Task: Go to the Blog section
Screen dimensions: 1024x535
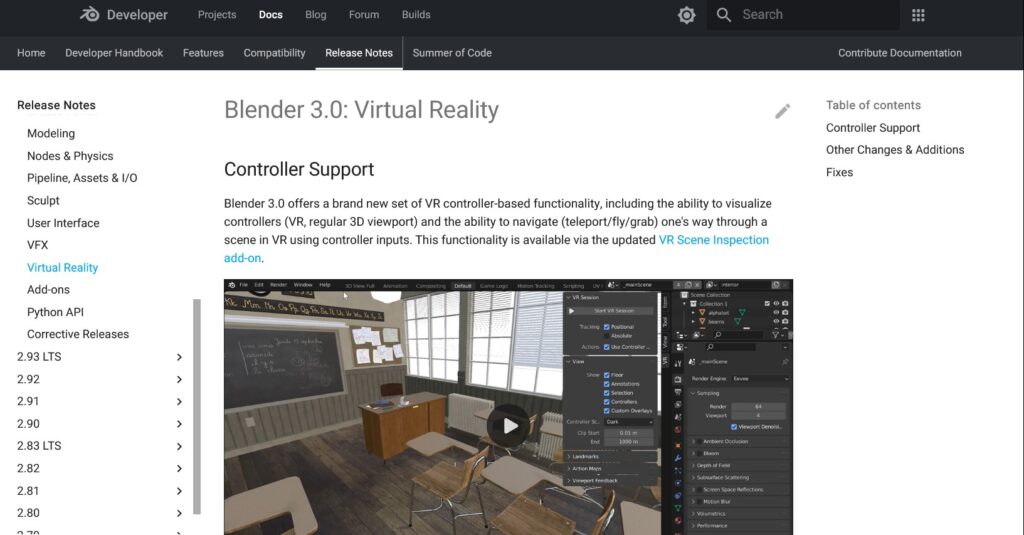Action: [315, 14]
